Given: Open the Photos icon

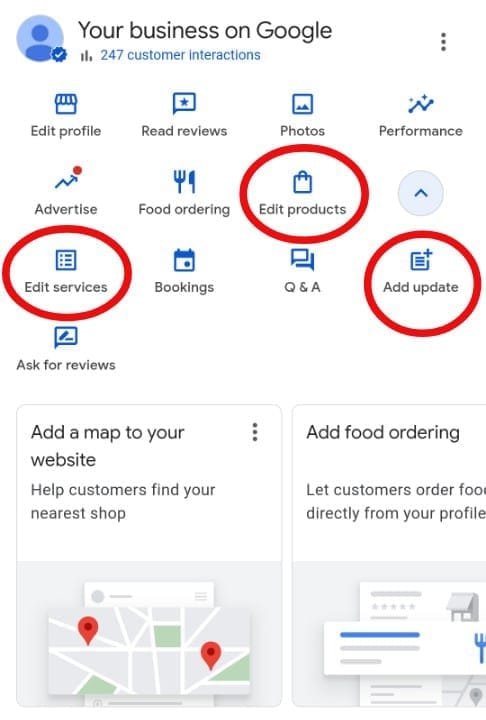Looking at the screenshot, I should click(x=303, y=104).
